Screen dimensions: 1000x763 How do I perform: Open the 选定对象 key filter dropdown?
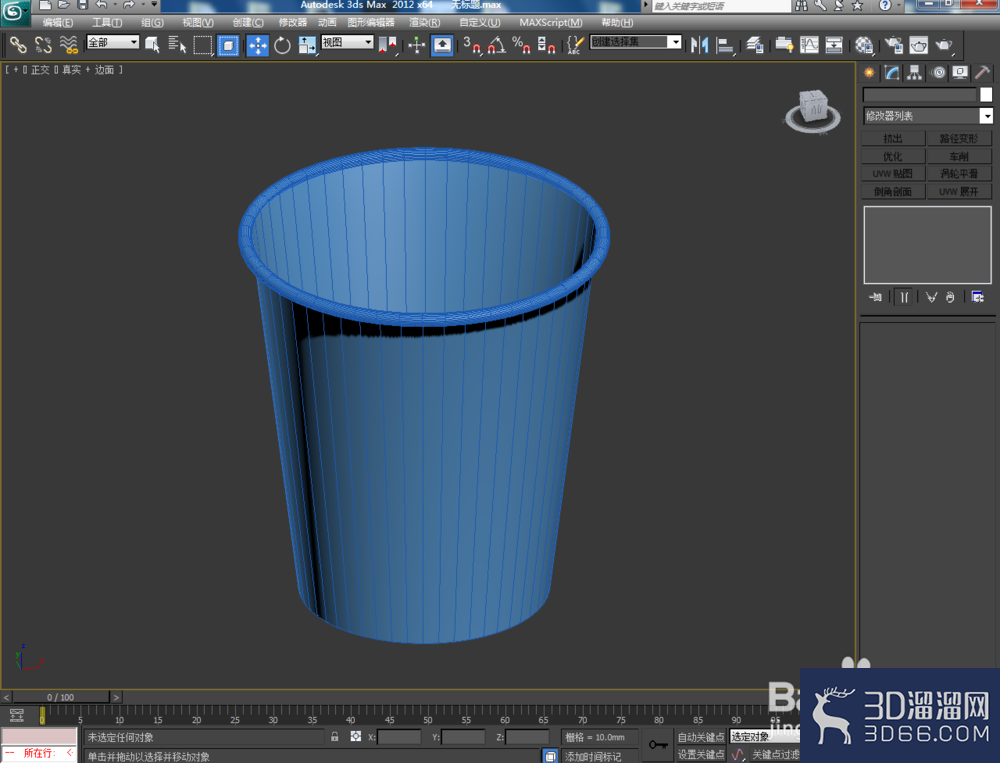point(764,737)
